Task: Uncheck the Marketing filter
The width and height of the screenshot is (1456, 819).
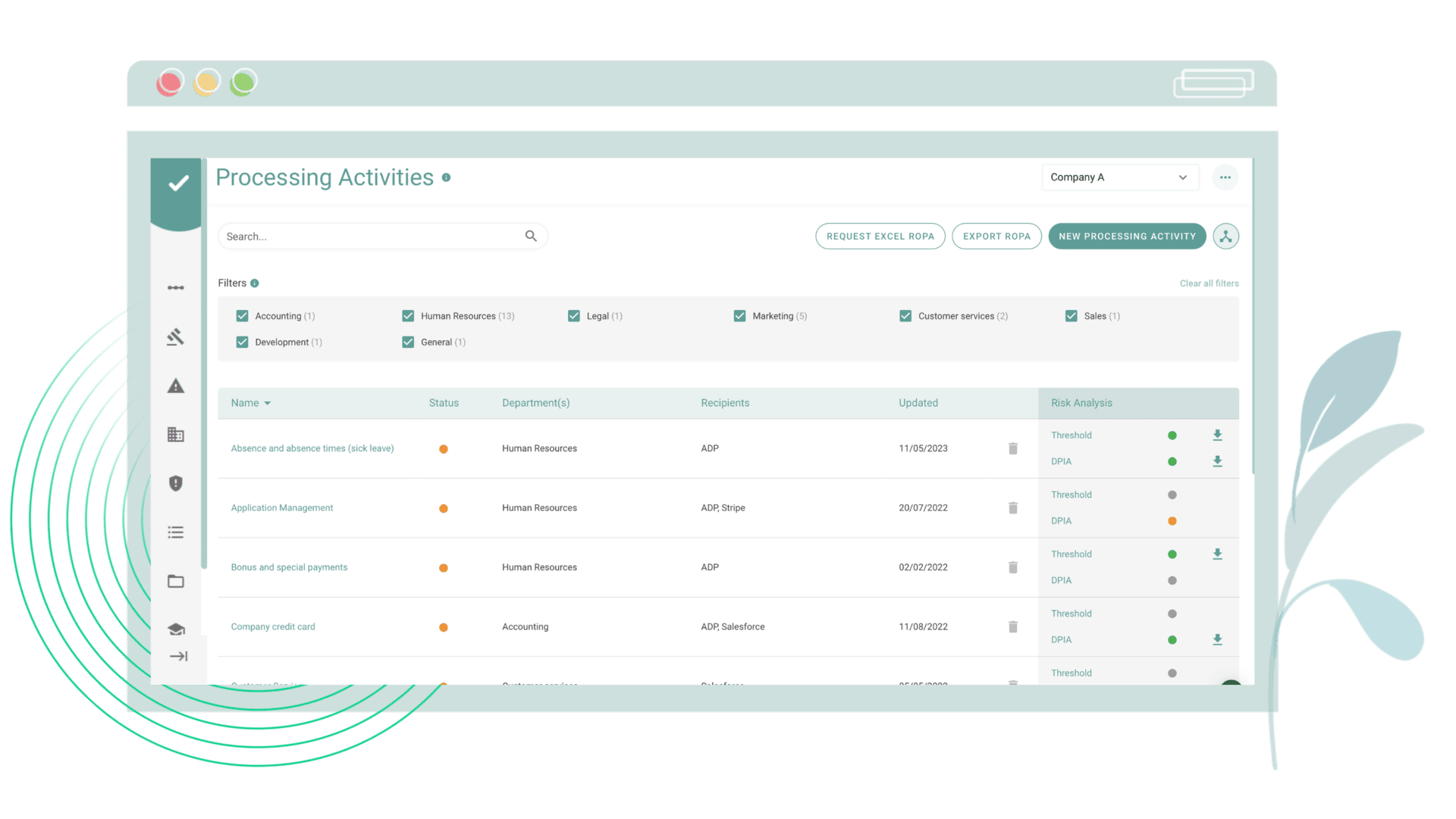Action: [740, 315]
